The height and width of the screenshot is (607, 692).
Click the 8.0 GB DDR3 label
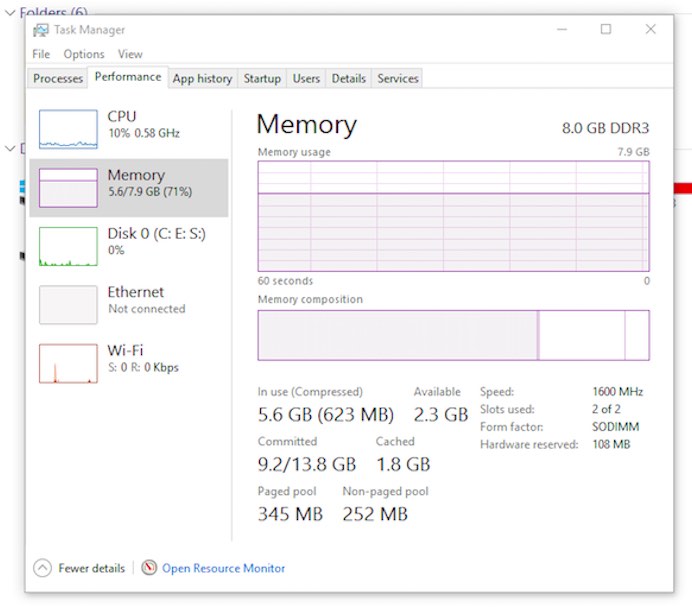[x=606, y=128]
